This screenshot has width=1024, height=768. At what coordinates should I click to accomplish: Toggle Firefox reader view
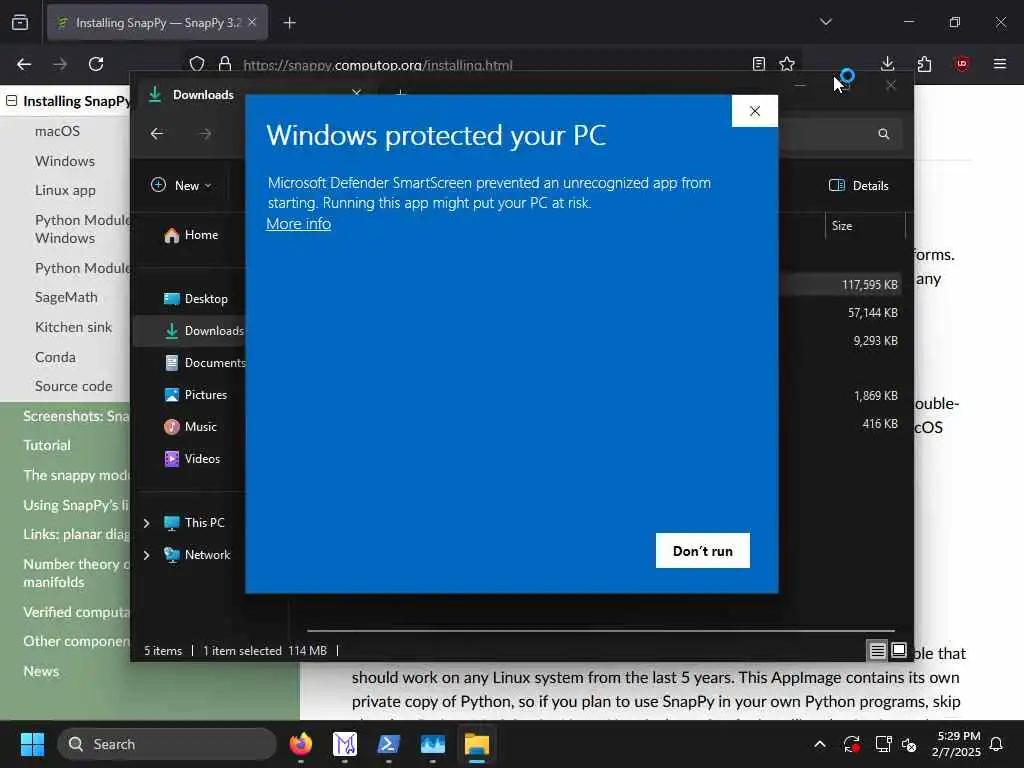pos(758,64)
